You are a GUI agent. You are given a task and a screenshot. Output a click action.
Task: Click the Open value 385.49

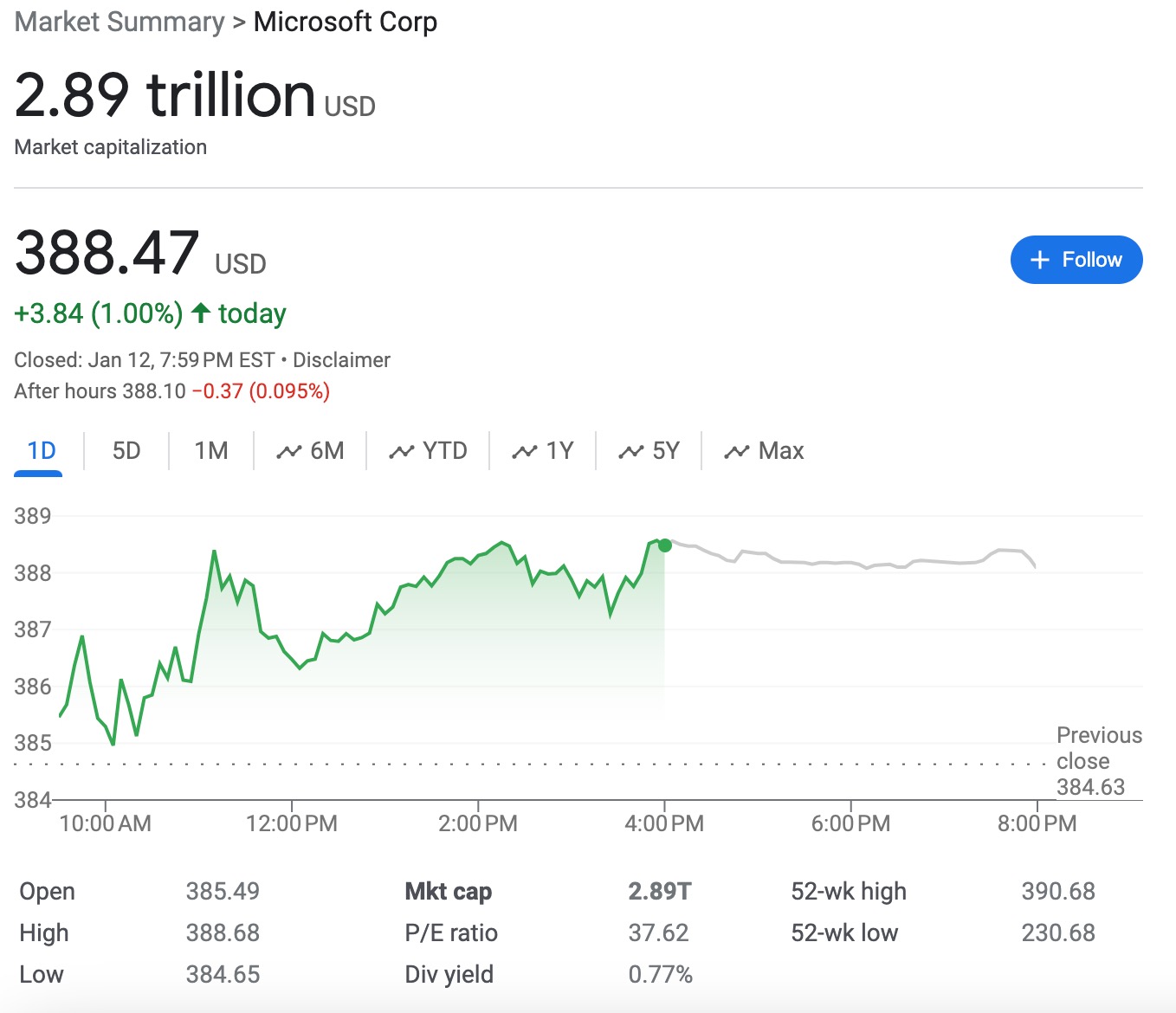pyautogui.click(x=223, y=891)
